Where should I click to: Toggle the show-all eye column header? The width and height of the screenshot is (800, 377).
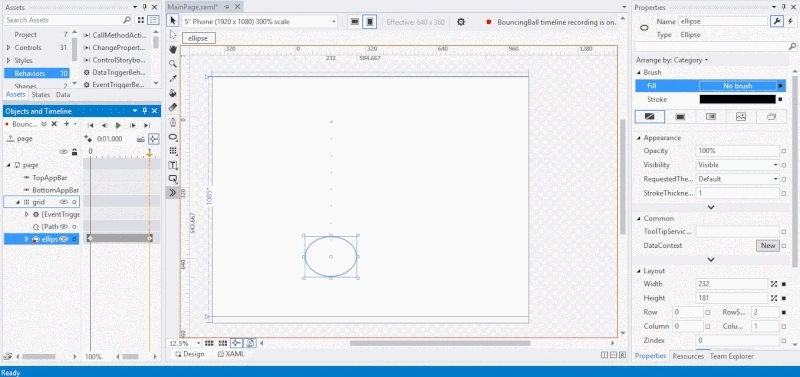64,152
